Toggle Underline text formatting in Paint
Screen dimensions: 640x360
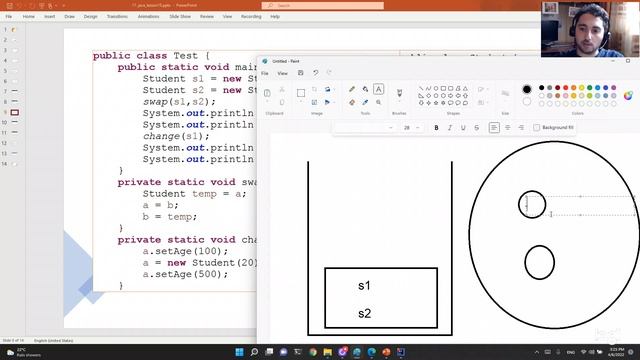point(463,128)
